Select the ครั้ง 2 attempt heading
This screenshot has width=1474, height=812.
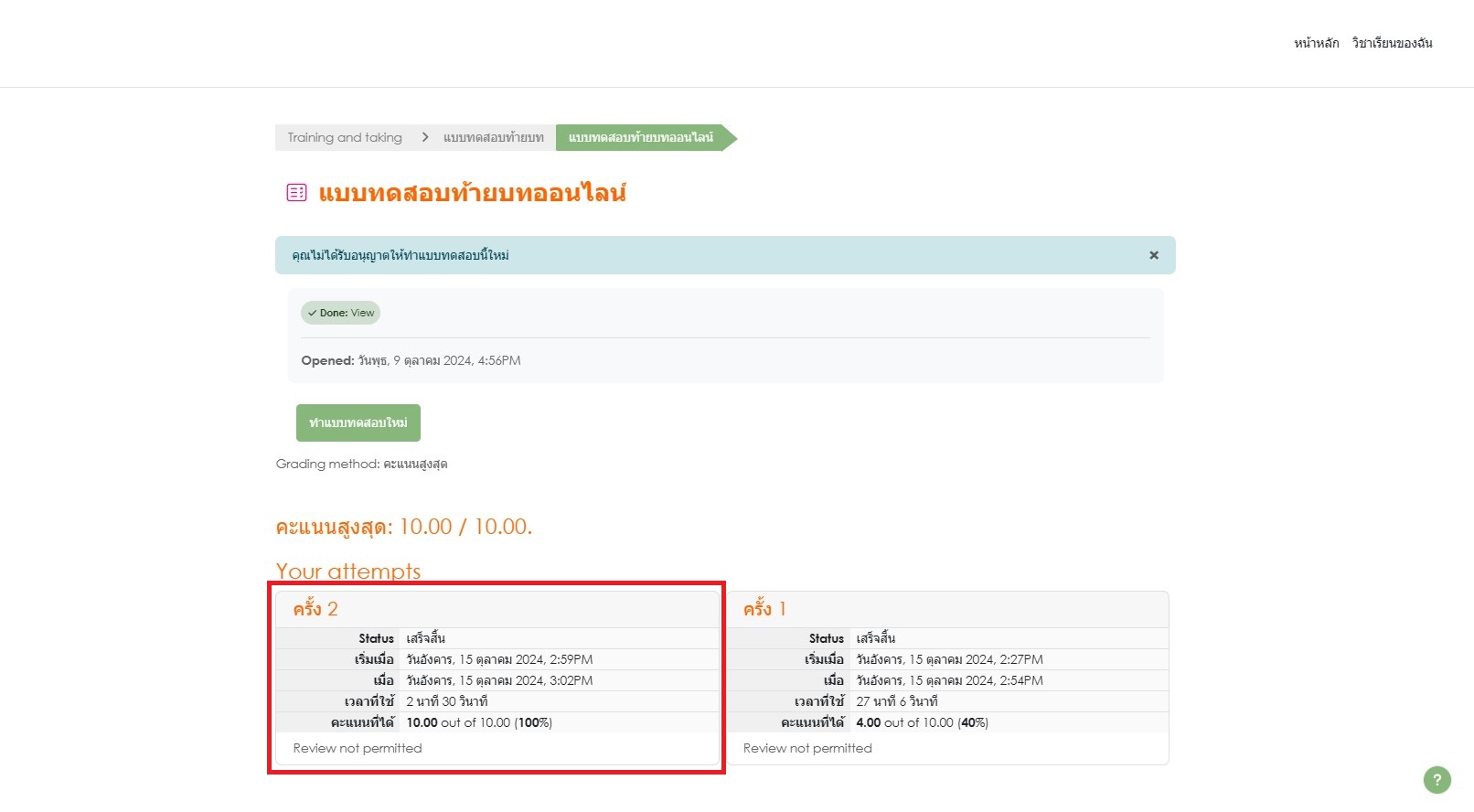tap(315, 609)
